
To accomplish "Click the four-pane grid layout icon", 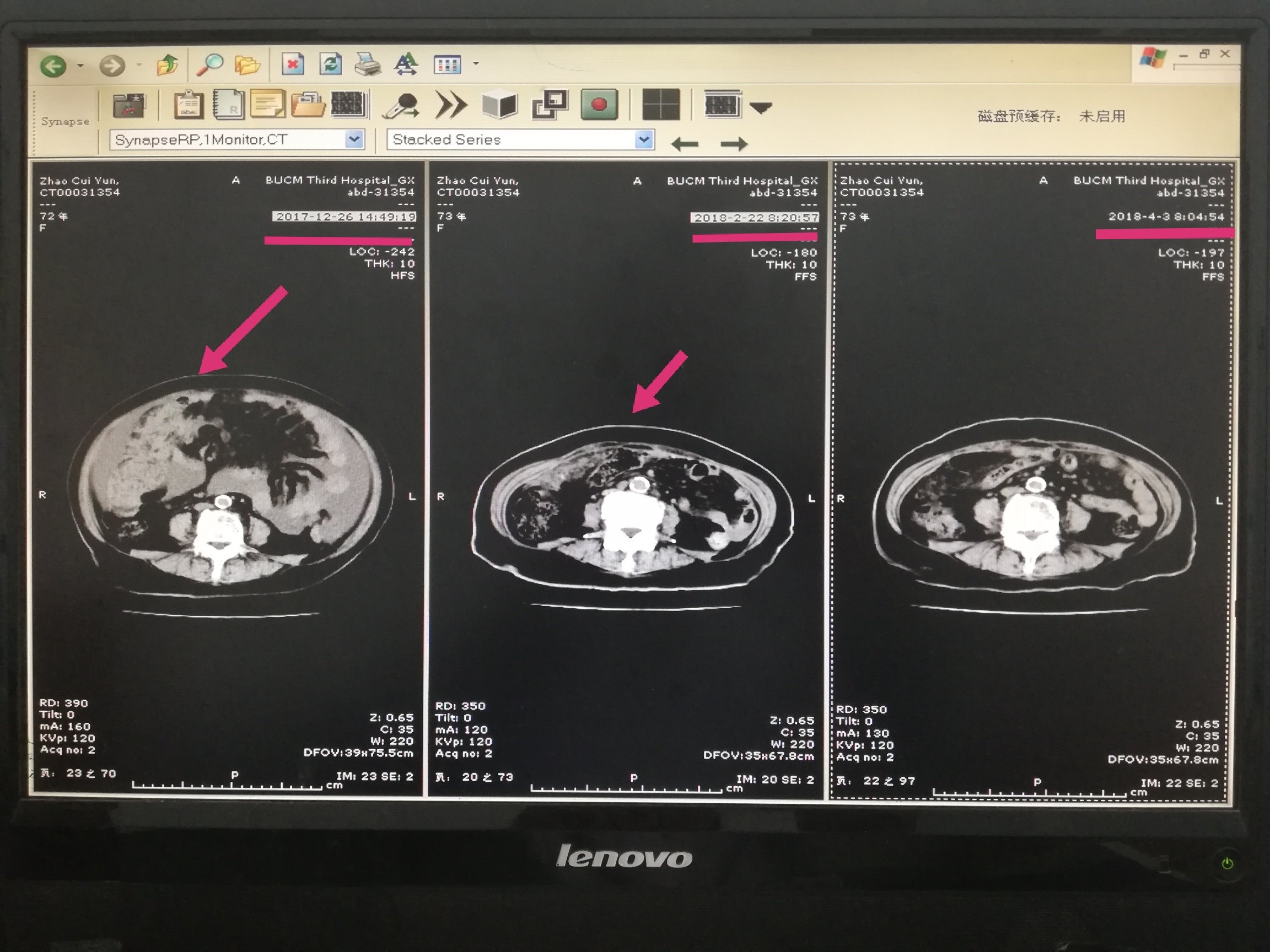I will tap(660, 105).
